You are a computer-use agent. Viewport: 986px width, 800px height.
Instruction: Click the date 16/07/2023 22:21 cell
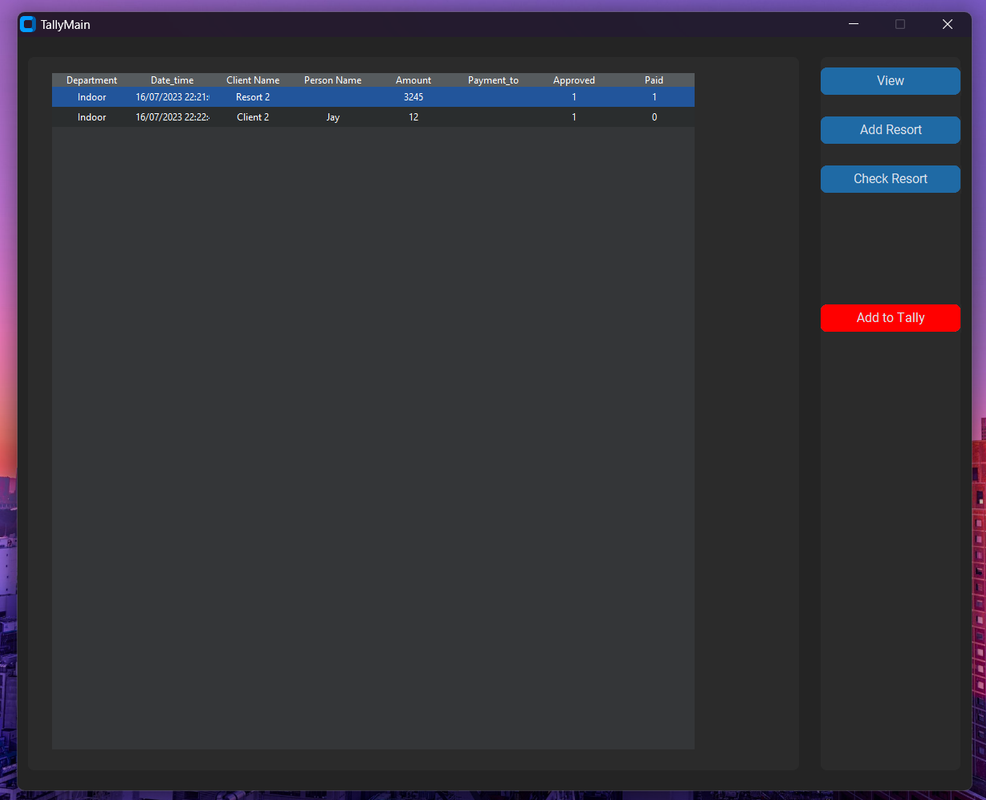[172, 97]
